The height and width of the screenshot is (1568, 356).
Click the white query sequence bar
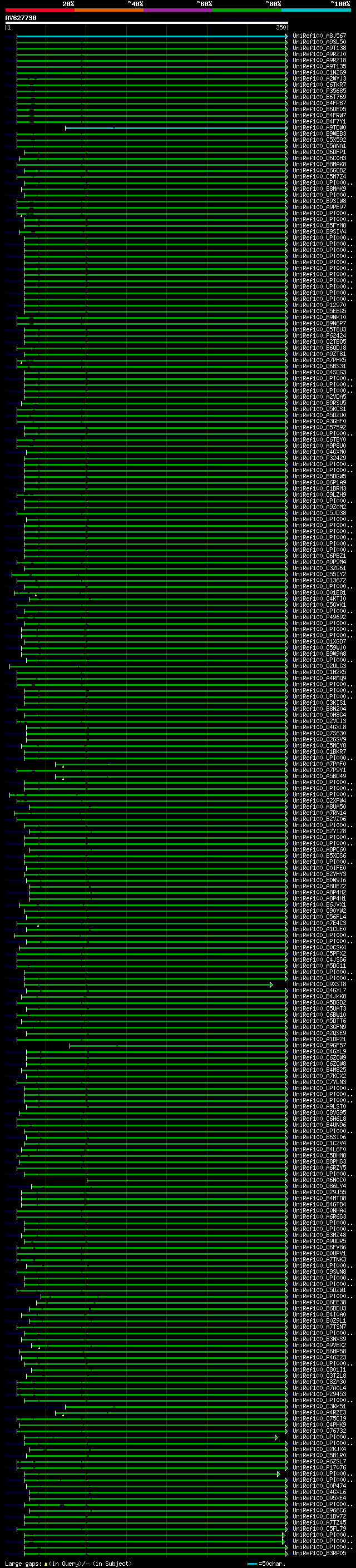click(x=147, y=22)
